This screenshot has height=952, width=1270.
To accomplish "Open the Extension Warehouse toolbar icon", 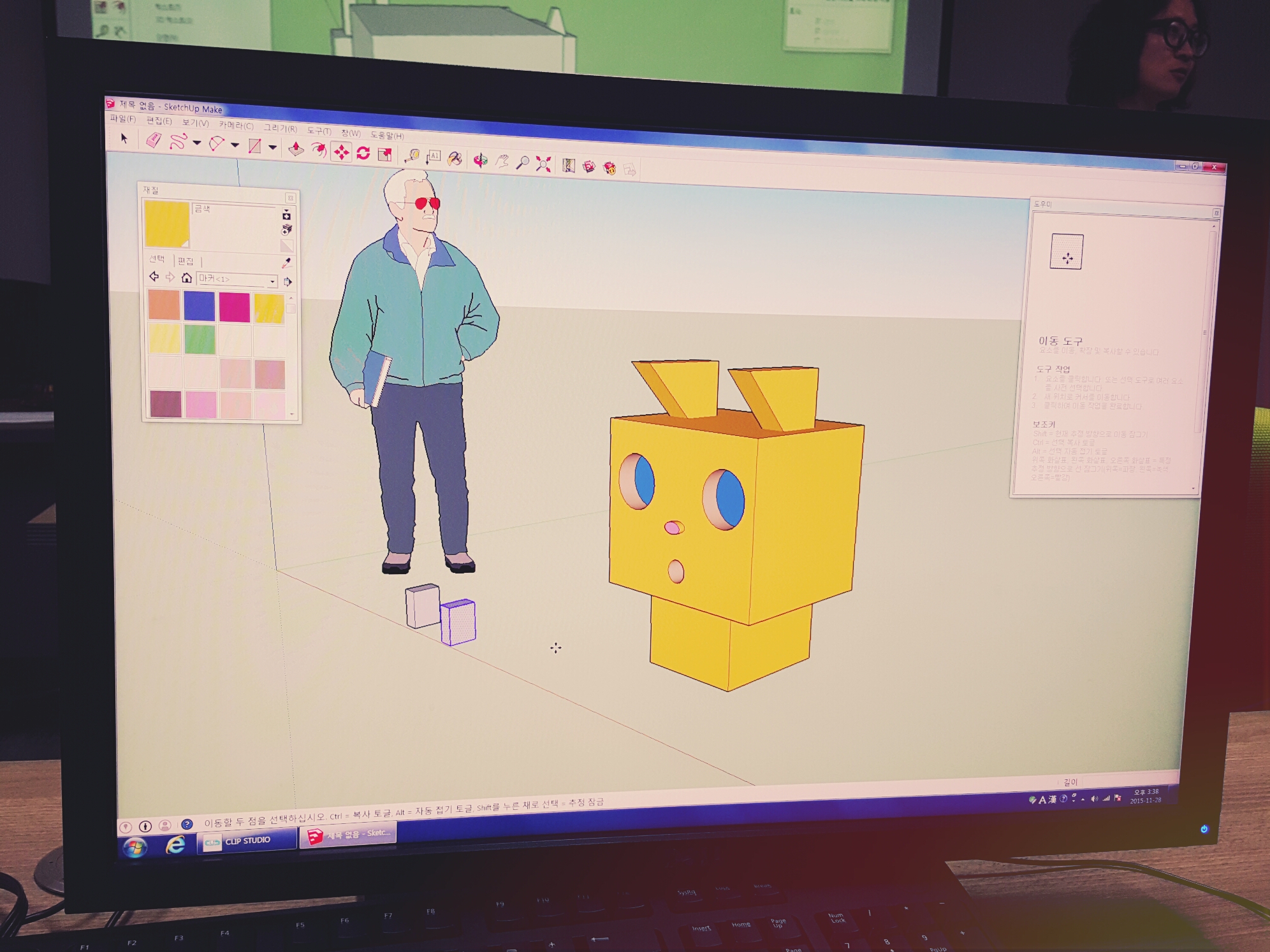I will (x=609, y=169).
